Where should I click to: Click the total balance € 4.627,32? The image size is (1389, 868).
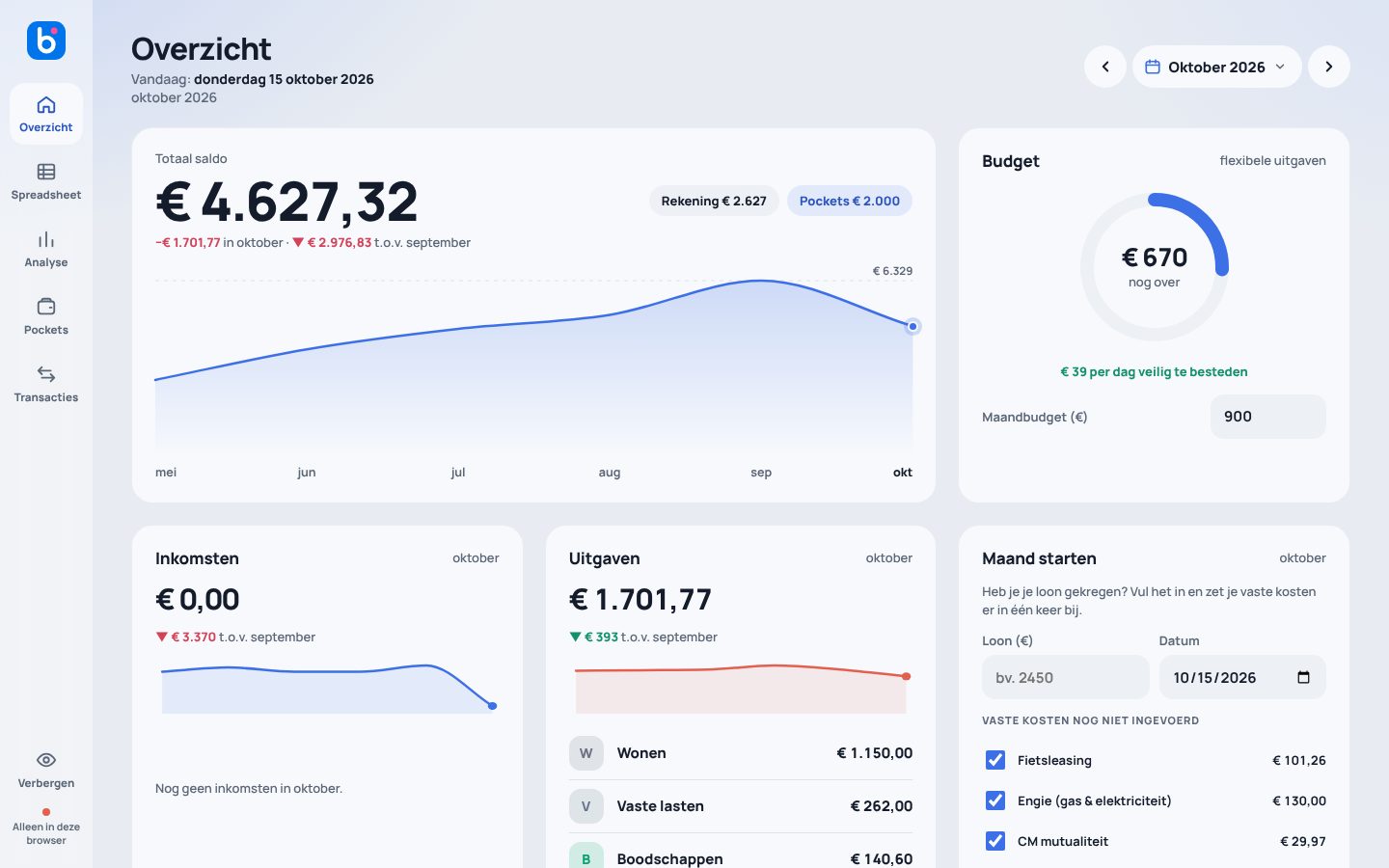[286, 202]
